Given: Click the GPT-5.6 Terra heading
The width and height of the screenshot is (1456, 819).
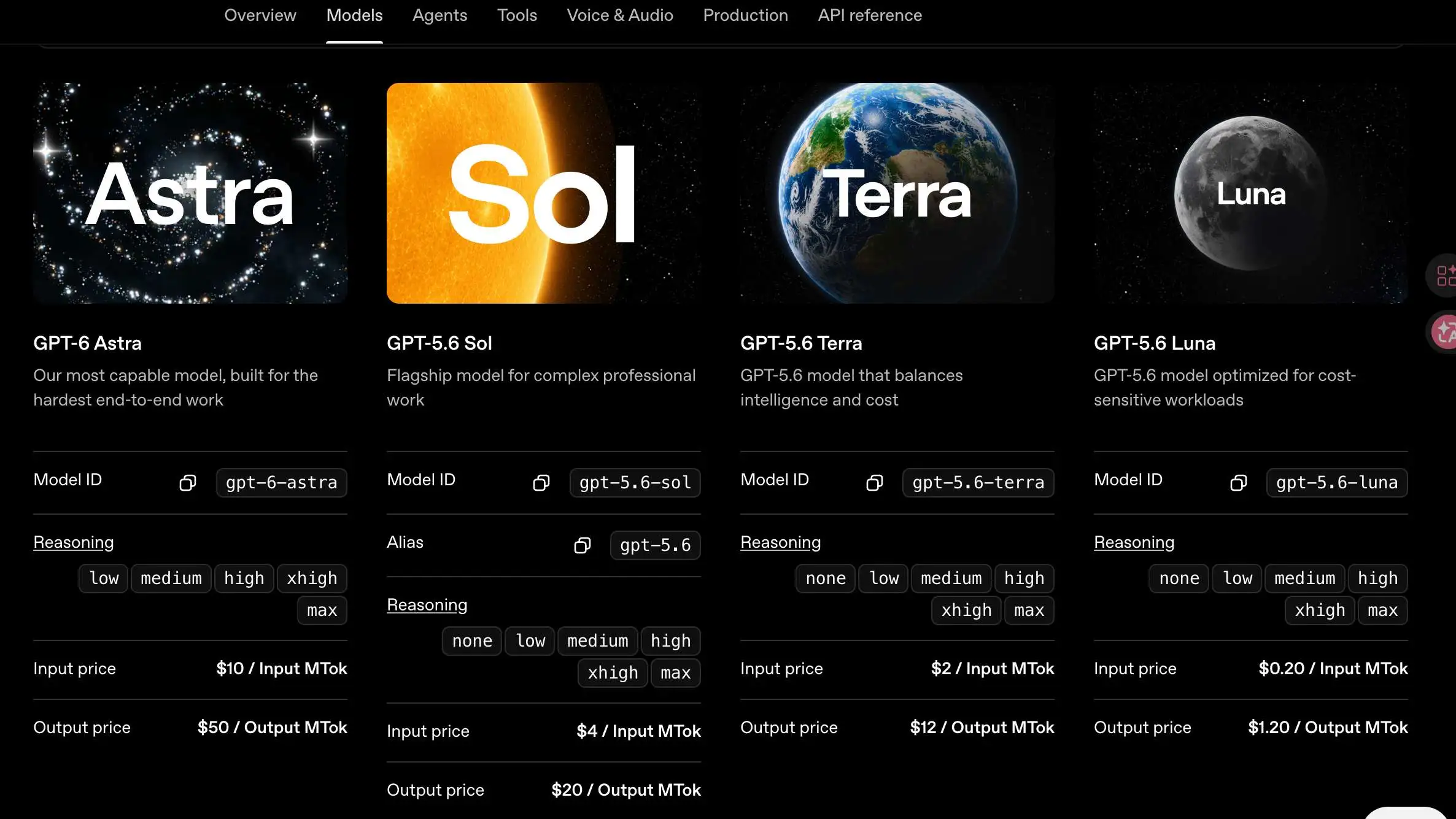Looking at the screenshot, I should tap(801, 343).
